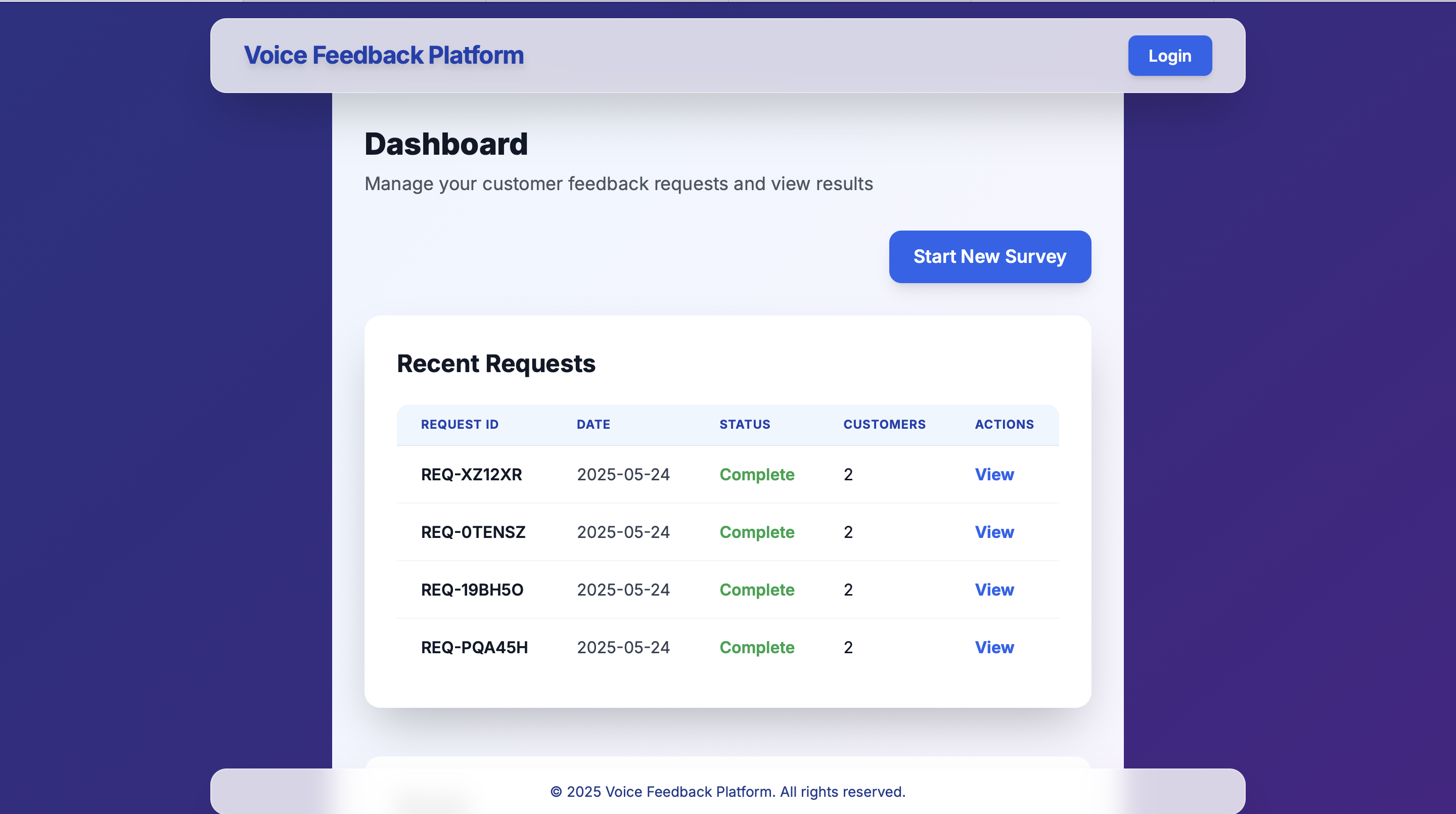
Task: Click Complete status of REQ-PQA45H
Action: tap(756, 647)
